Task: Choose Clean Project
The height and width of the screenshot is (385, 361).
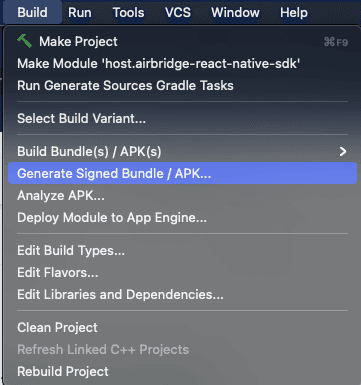Action: pos(182,327)
